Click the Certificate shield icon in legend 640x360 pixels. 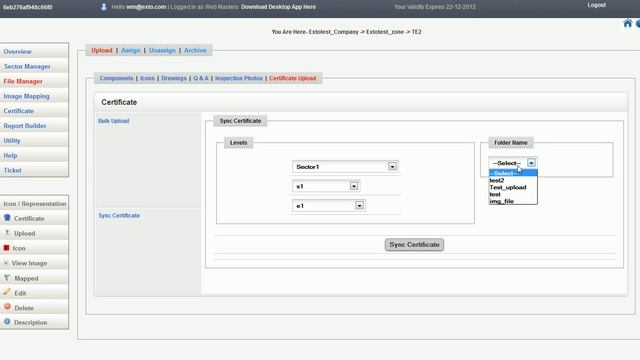point(7,218)
